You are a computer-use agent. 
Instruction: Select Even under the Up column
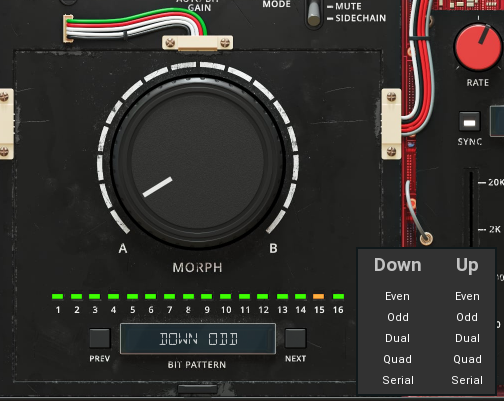(467, 296)
